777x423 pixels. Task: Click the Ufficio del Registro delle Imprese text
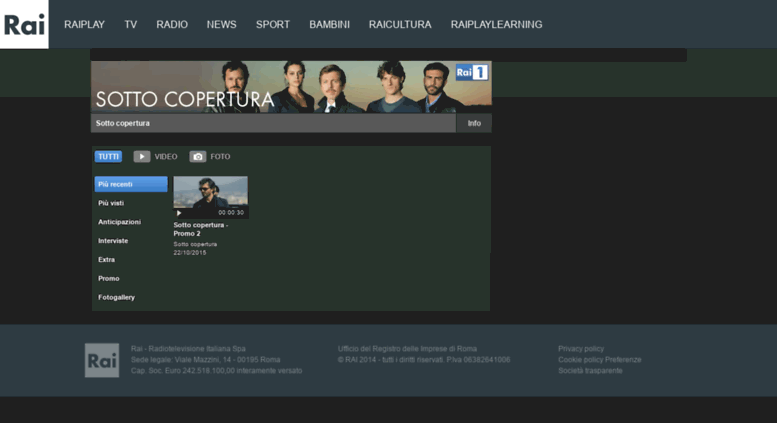[x=407, y=349]
